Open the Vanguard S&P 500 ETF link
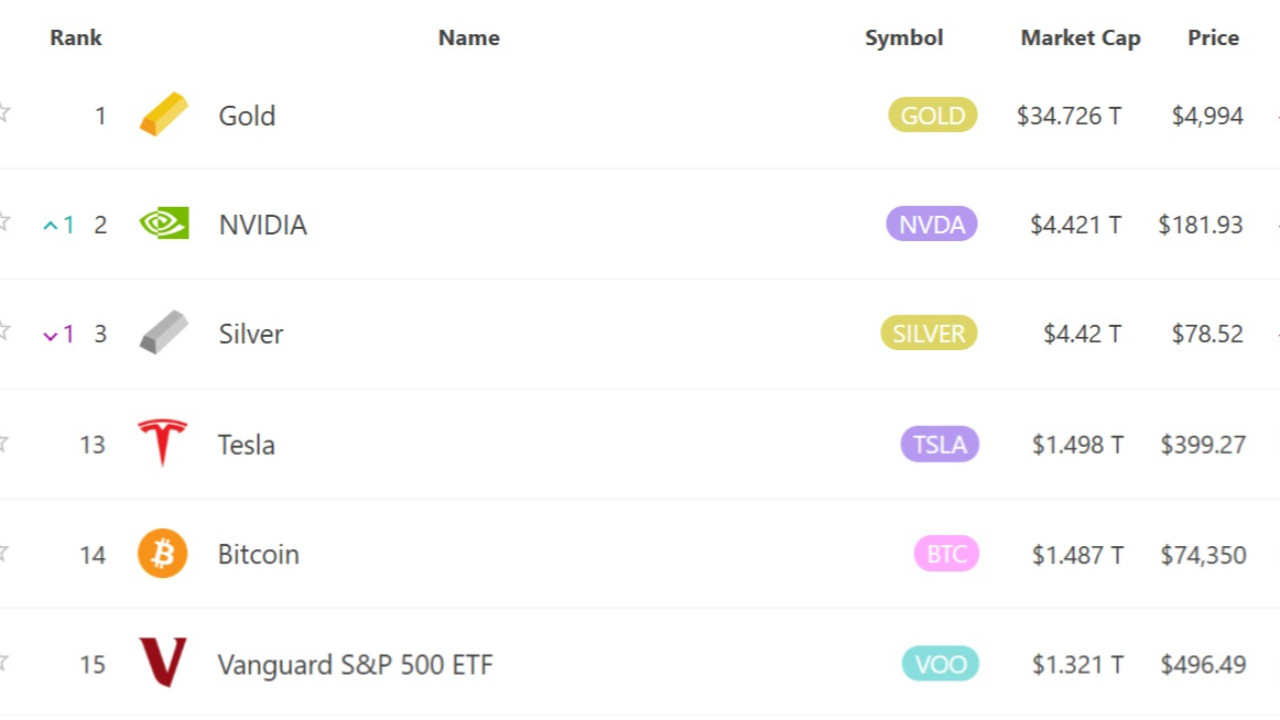Viewport: 1280px width, 720px height. coord(355,664)
